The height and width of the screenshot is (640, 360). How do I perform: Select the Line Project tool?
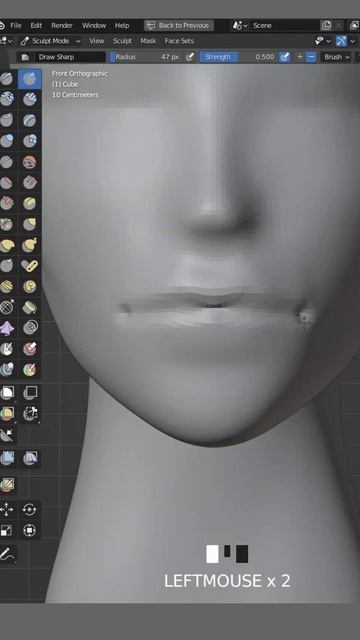click(6, 435)
